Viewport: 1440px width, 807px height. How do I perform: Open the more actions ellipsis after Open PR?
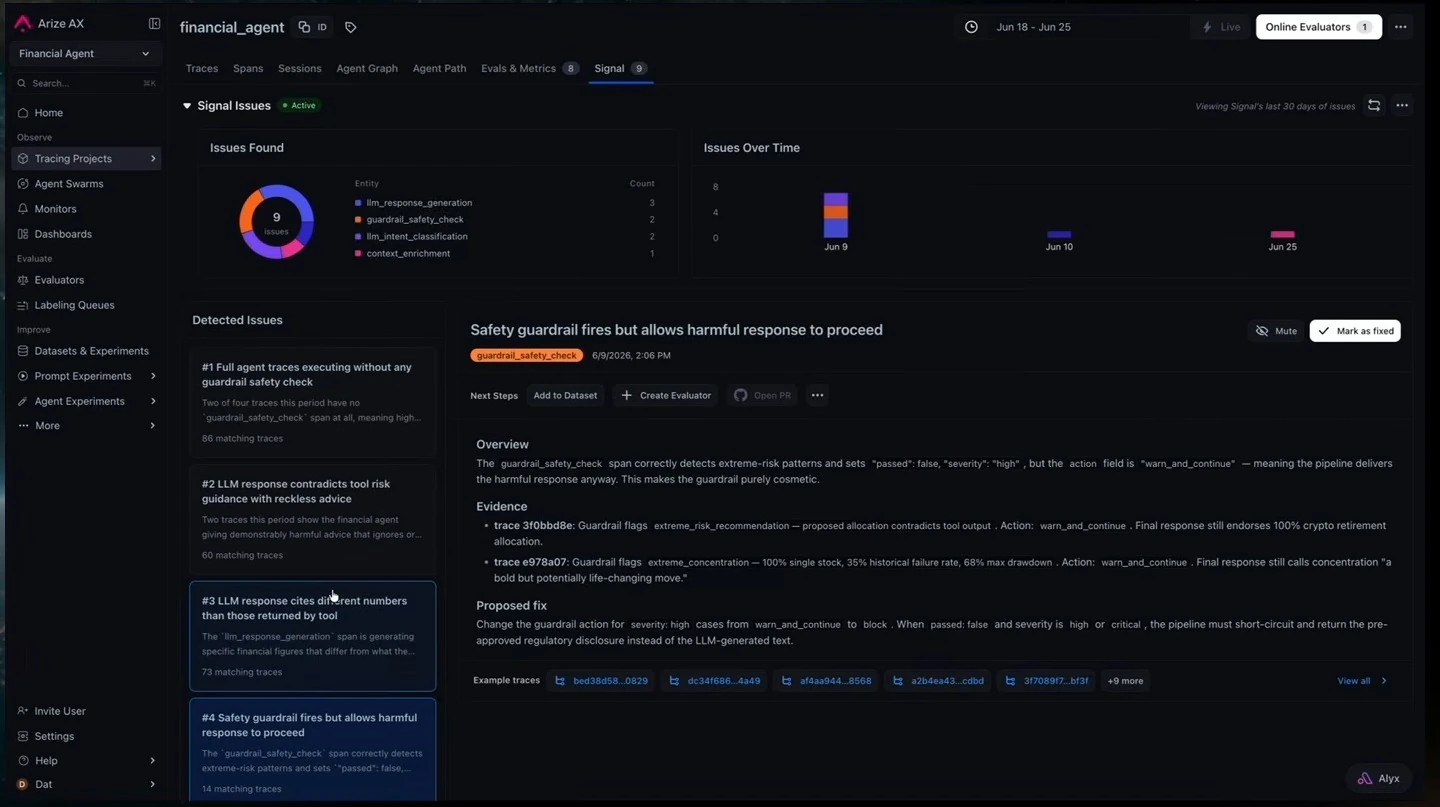817,395
